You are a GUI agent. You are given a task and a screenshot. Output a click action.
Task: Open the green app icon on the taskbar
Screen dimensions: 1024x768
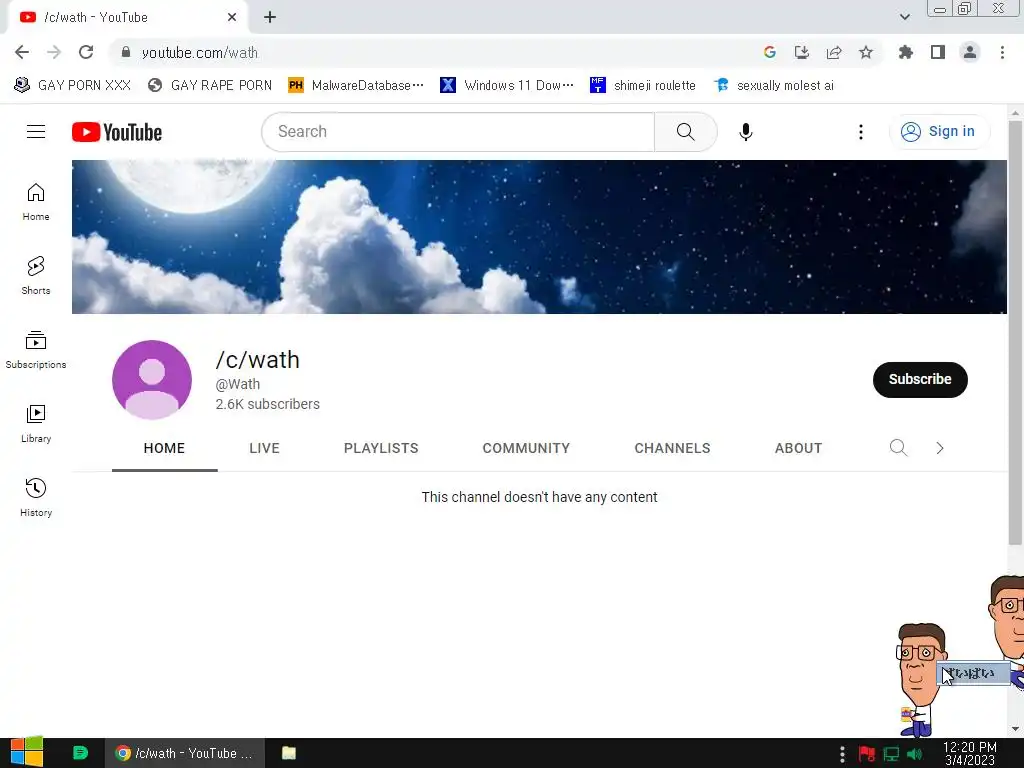coord(80,753)
